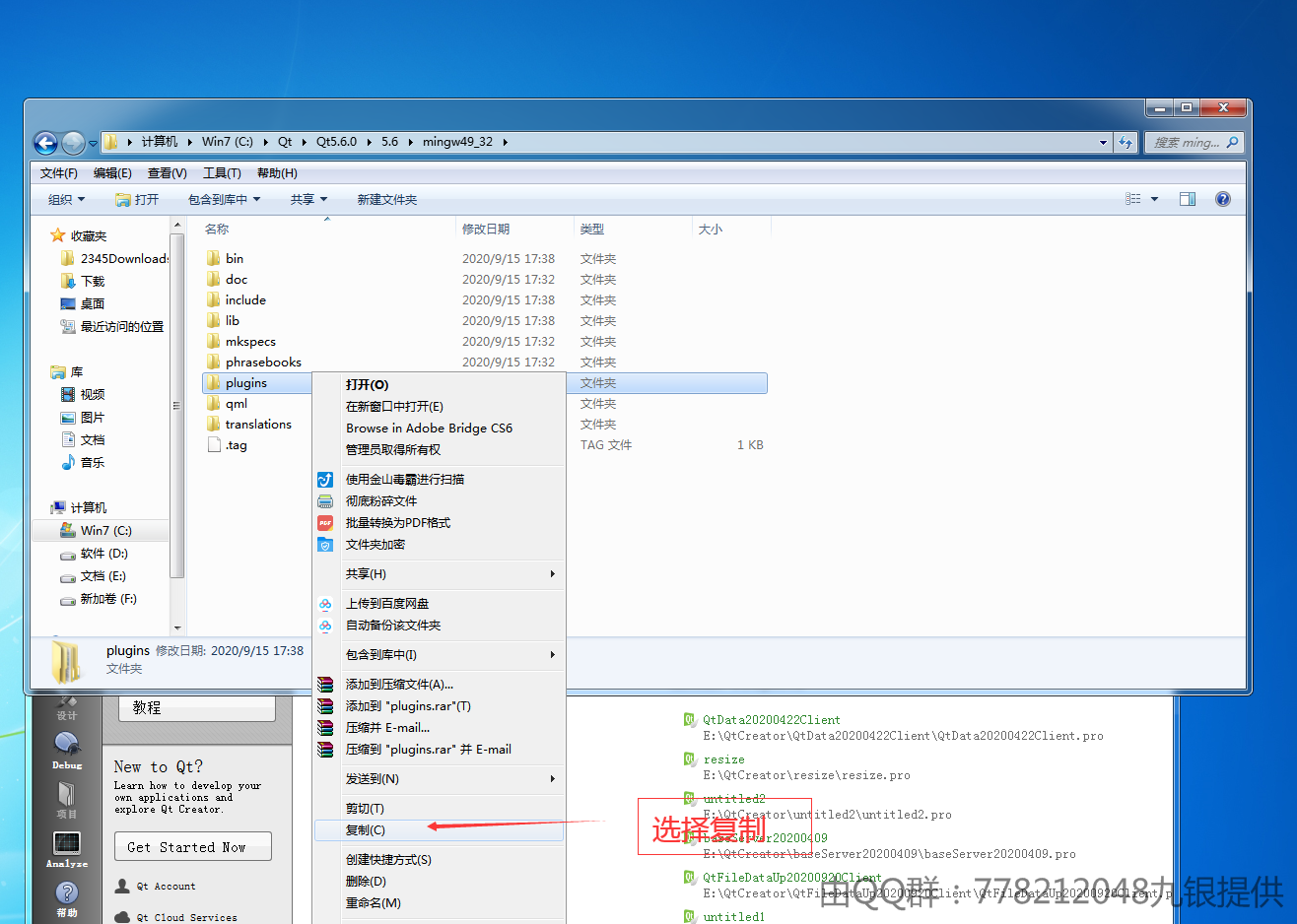The width and height of the screenshot is (1297, 924).
Task: Select 软件 (D:) drive in navigation pane
Action: [x=104, y=554]
